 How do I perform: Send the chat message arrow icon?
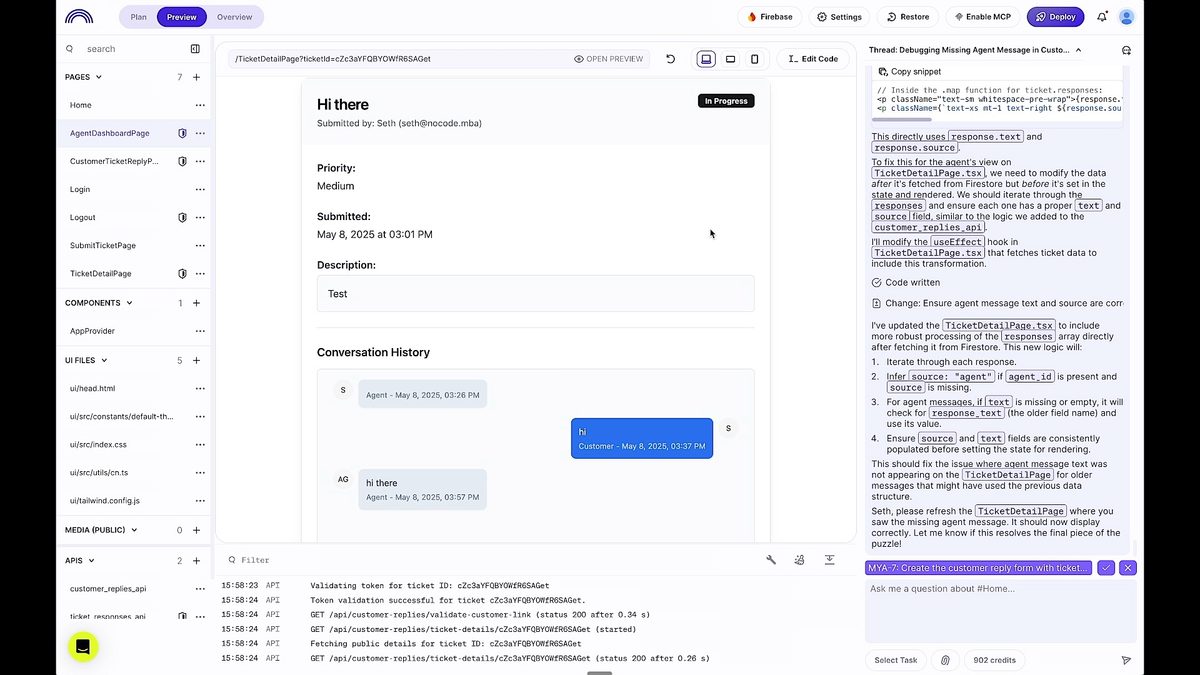point(1126,660)
